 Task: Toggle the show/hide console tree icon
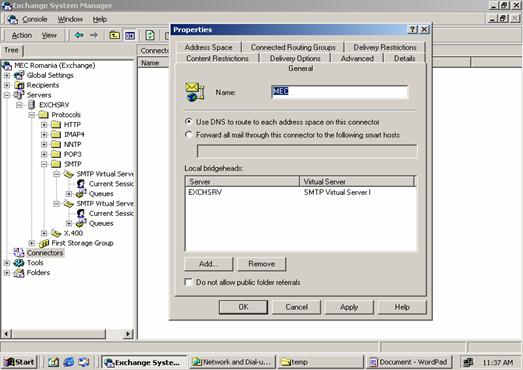pos(130,35)
